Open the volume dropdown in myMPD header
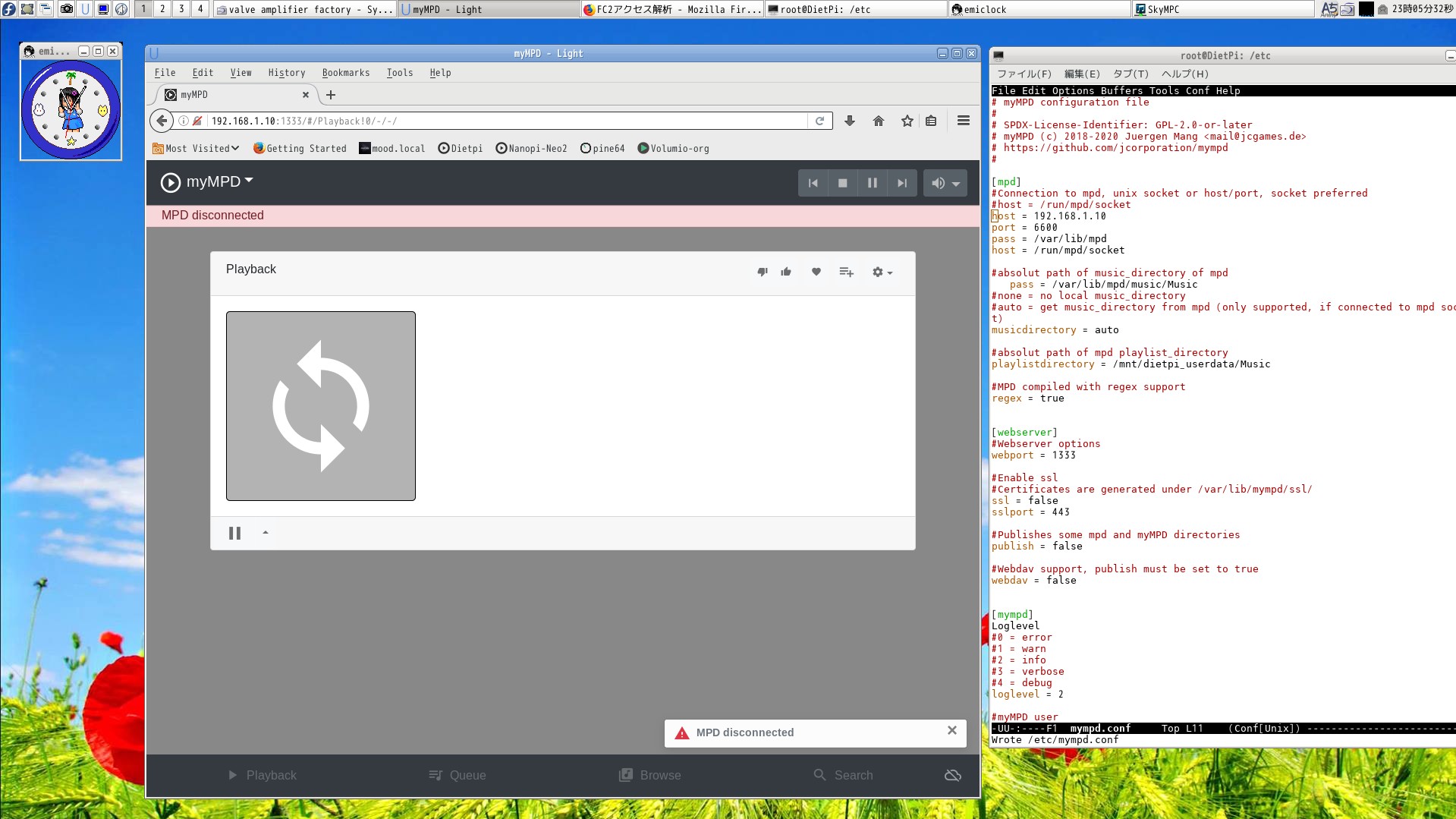Viewport: 1456px width, 819px height. (x=945, y=183)
